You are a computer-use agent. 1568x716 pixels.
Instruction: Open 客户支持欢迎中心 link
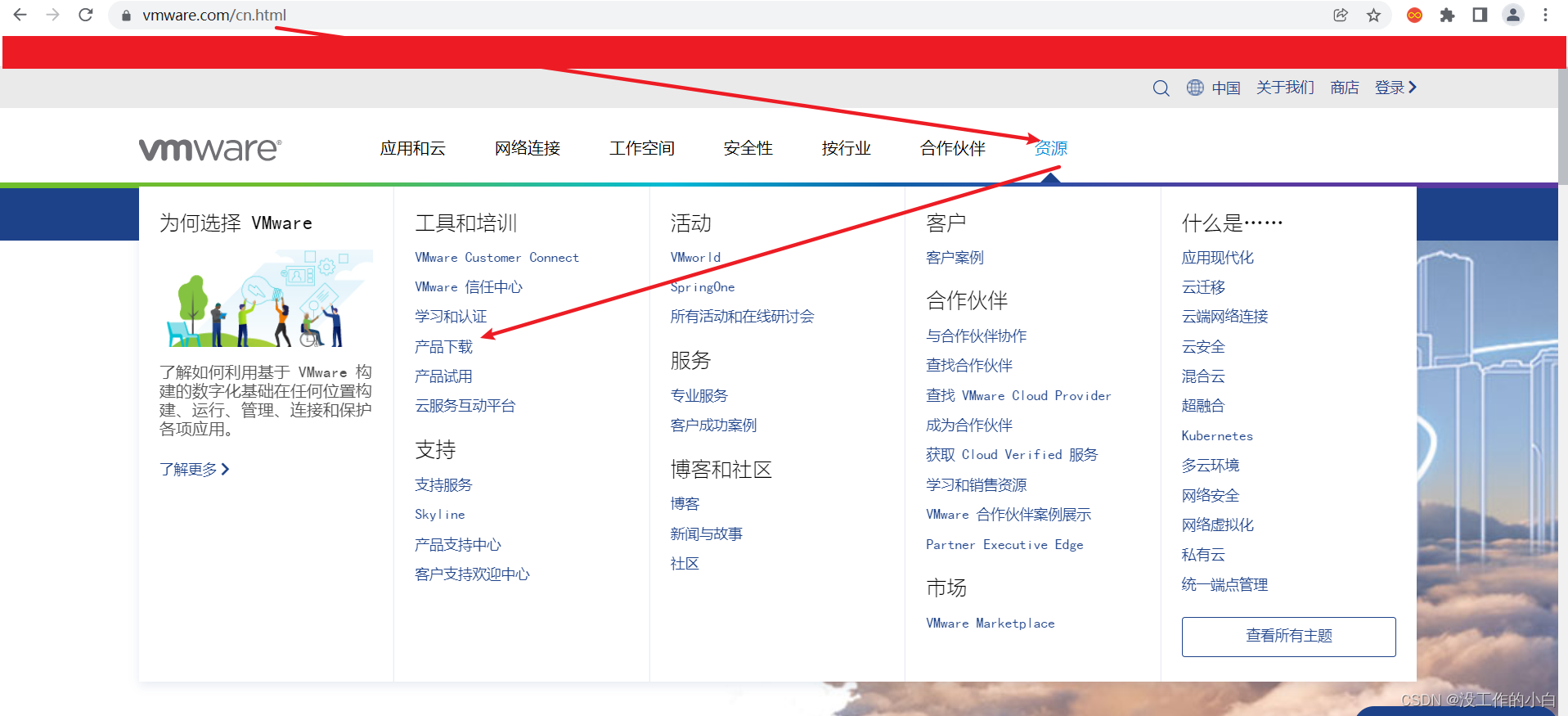tap(472, 574)
